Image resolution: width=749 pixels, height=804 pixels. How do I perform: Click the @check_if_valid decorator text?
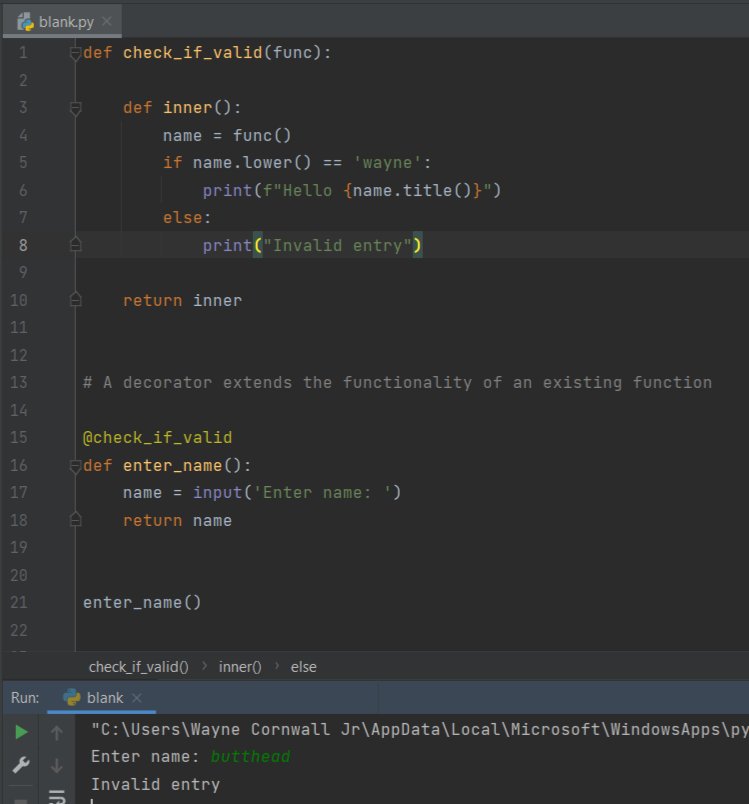[x=157, y=437]
